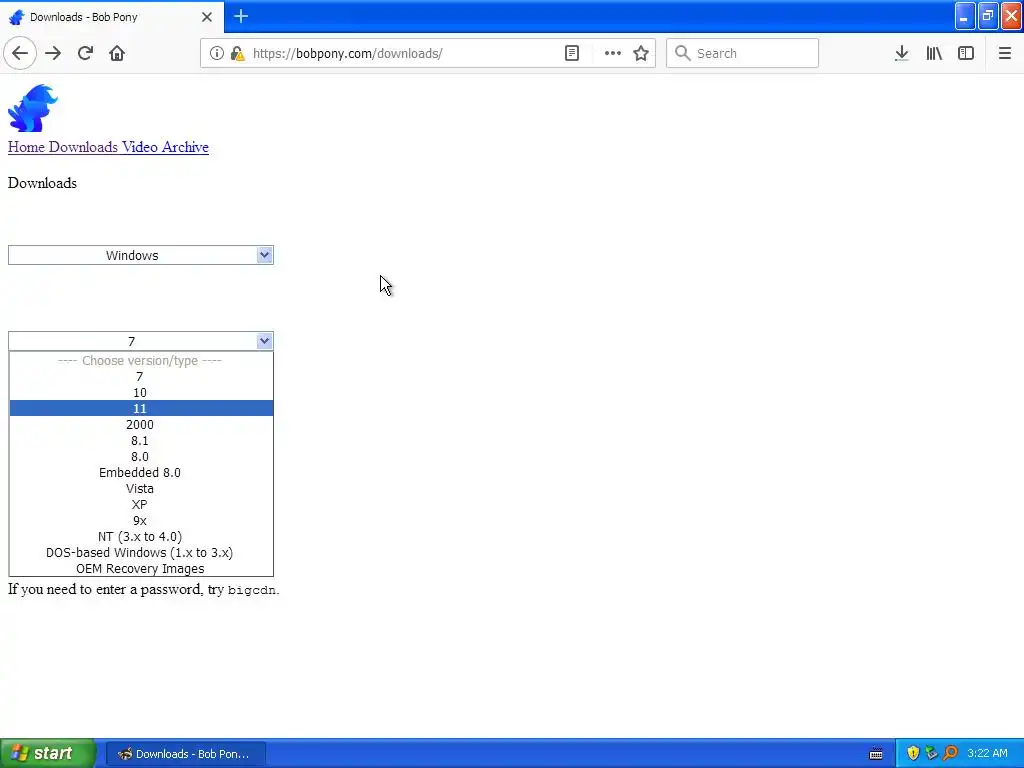Viewport: 1024px width, 768px height.
Task: Choose 9x from version list
Action: coord(140,520)
